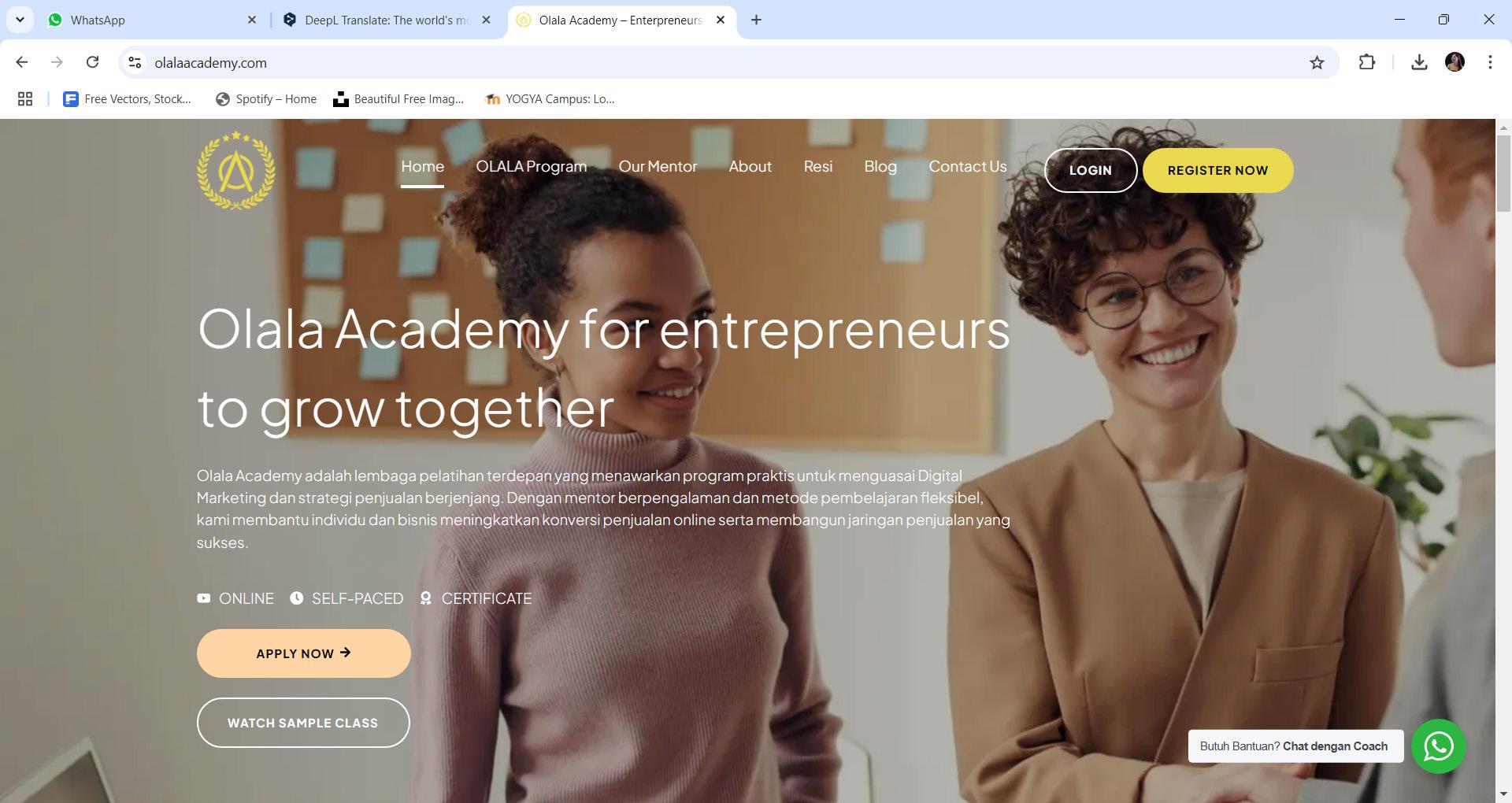Open Chrome downloads icon

[1419, 62]
